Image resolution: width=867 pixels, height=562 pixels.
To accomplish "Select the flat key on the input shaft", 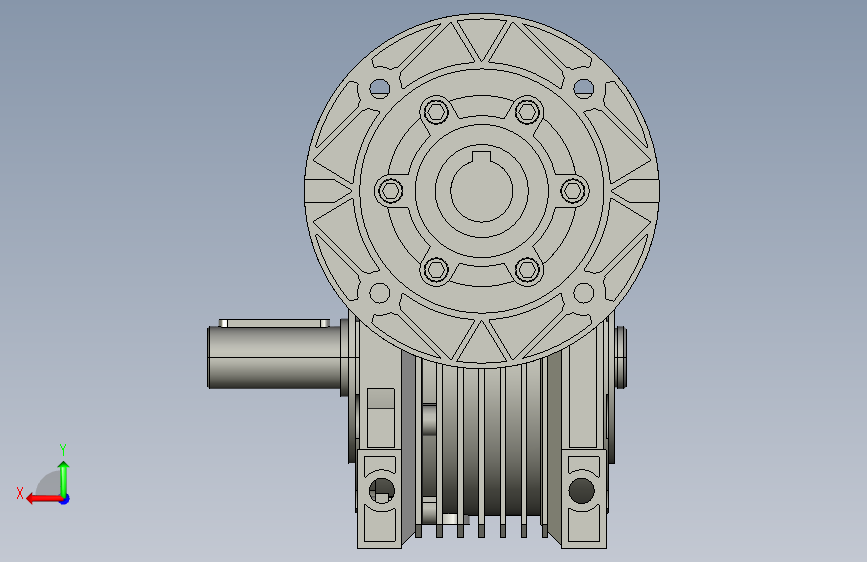I will 274,323.
